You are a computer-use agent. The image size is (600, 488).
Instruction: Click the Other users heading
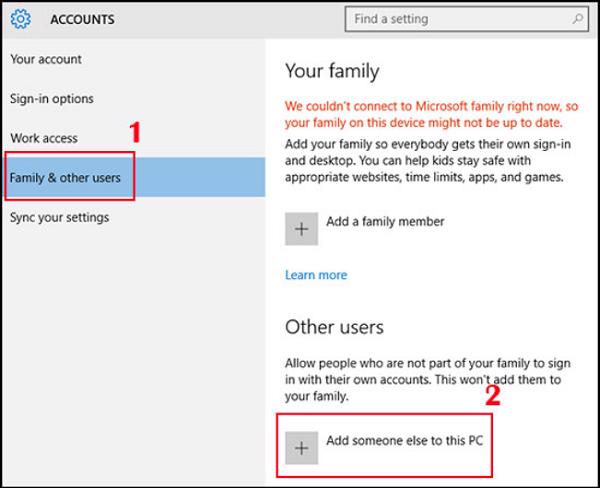pos(334,327)
